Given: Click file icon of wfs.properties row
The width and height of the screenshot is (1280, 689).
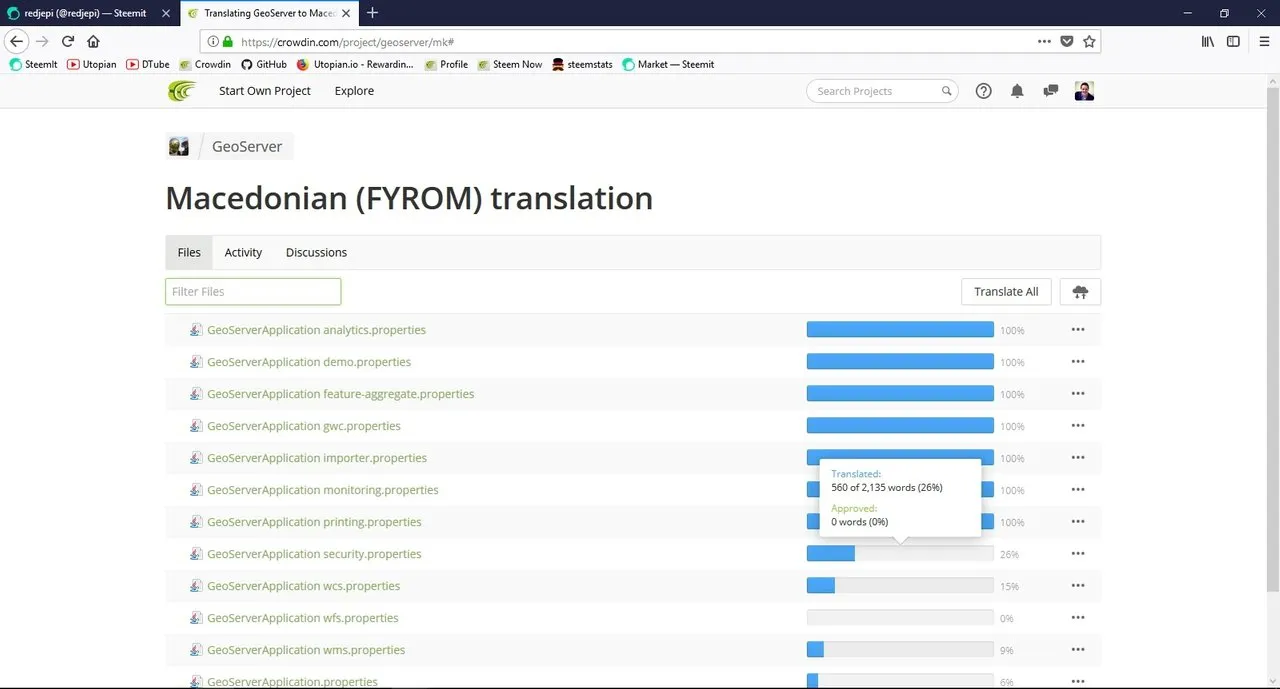Looking at the screenshot, I should pyautogui.click(x=196, y=618).
